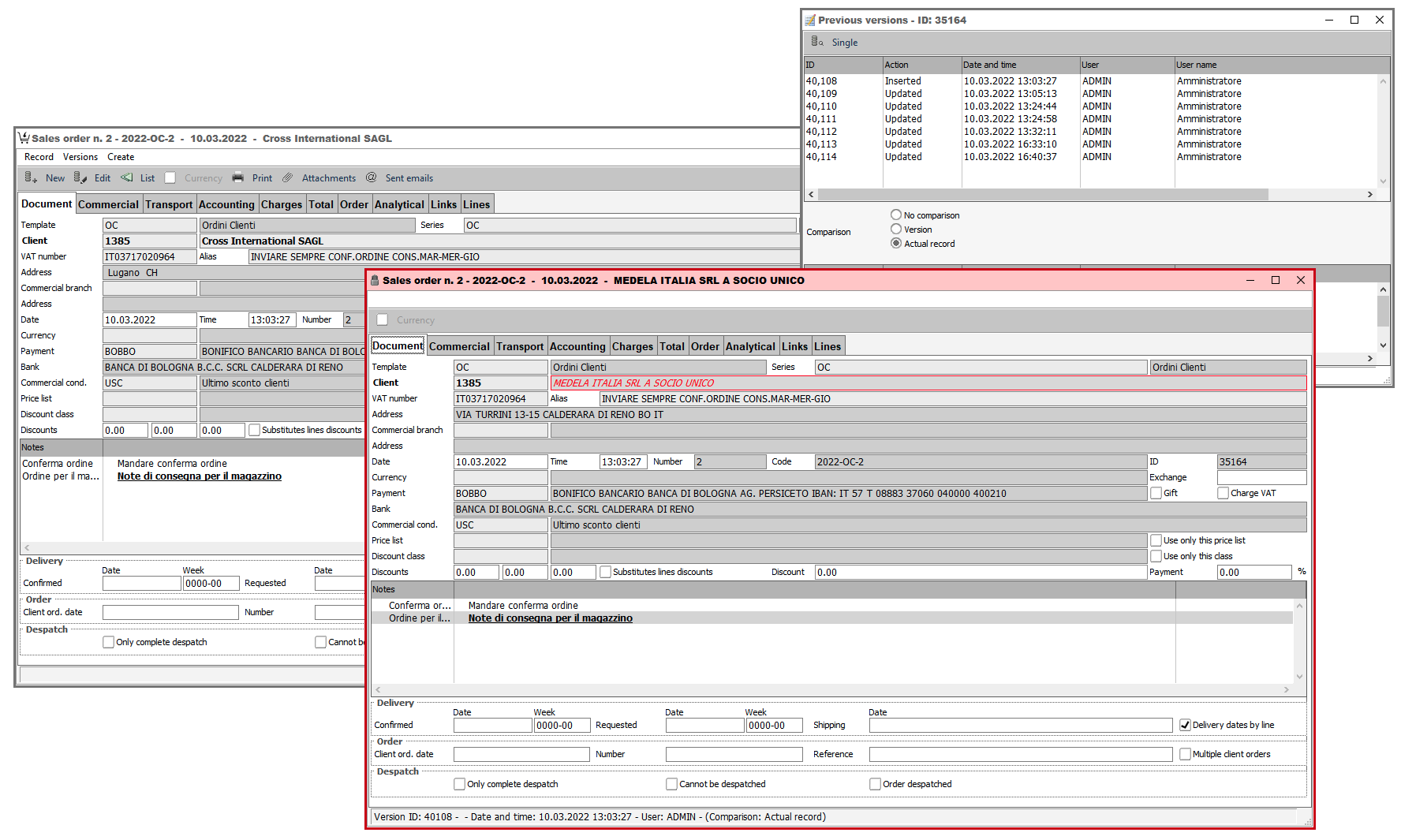This screenshot has width=1401, height=840.
Task: Click the Single view icon in Previous versions
Action: pyautogui.click(x=817, y=42)
